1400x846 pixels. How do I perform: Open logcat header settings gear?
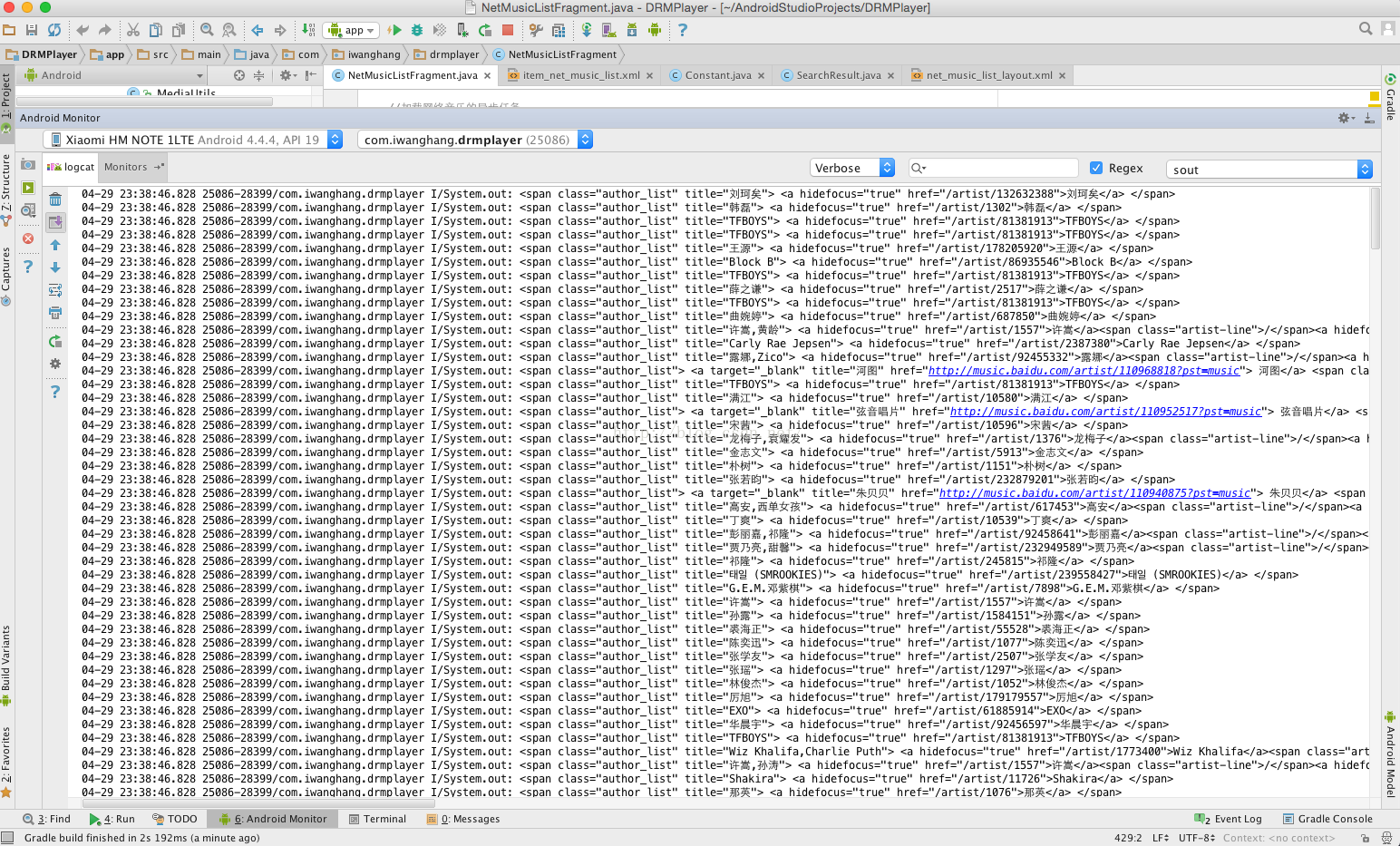tap(55, 364)
